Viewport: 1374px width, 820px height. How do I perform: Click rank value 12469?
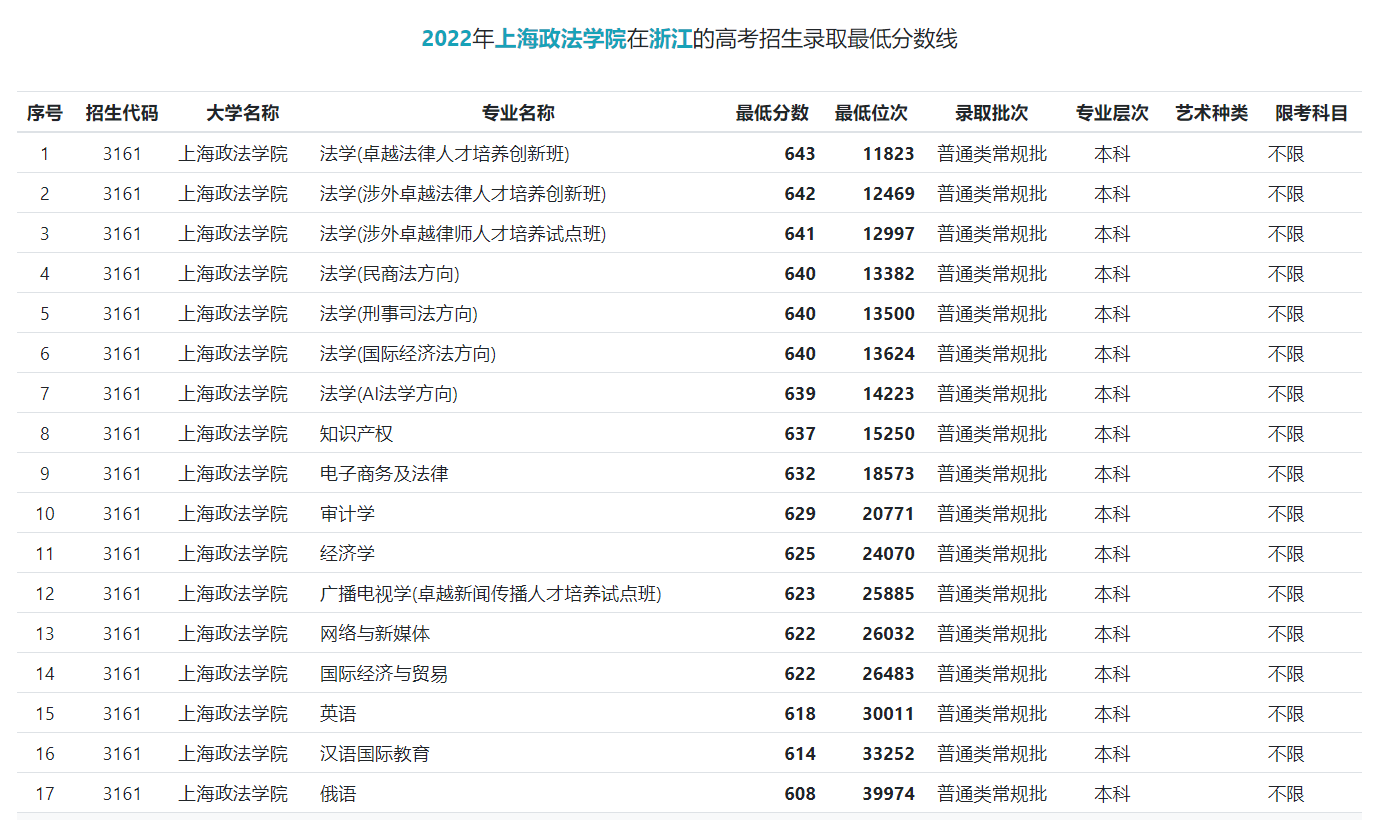pyautogui.click(x=889, y=194)
